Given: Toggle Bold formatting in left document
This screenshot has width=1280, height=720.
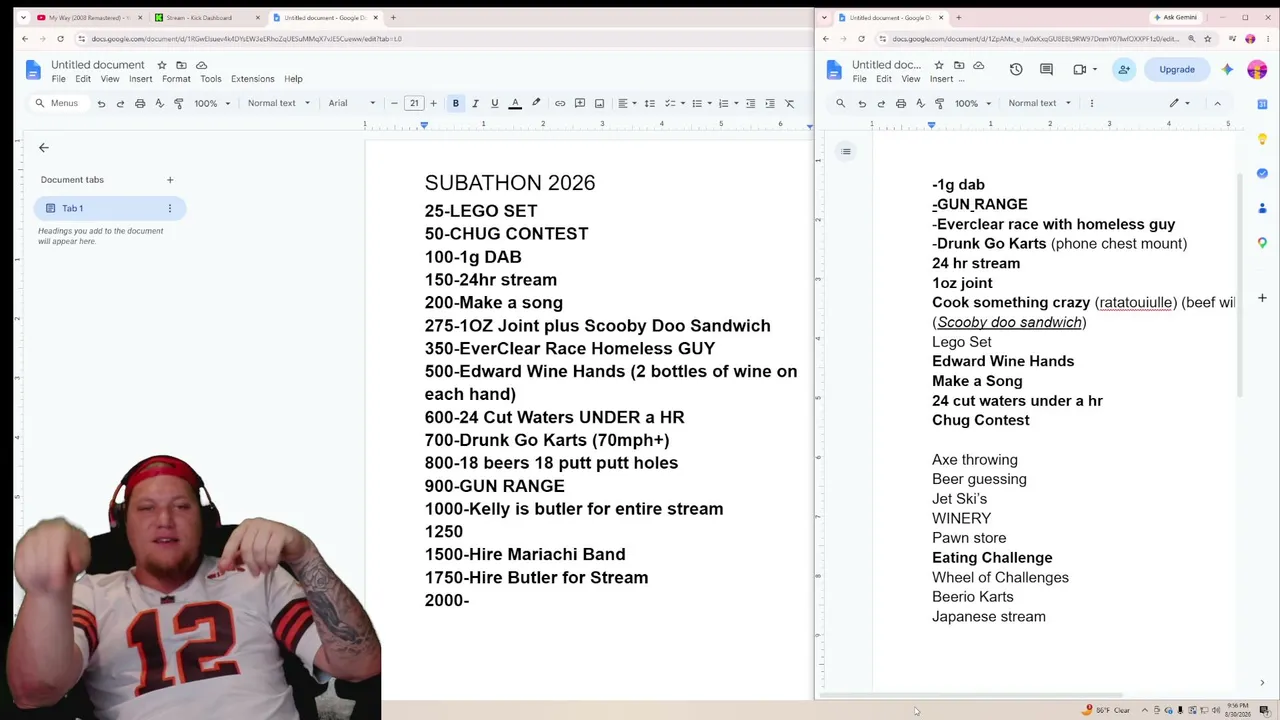Looking at the screenshot, I should pos(456,103).
